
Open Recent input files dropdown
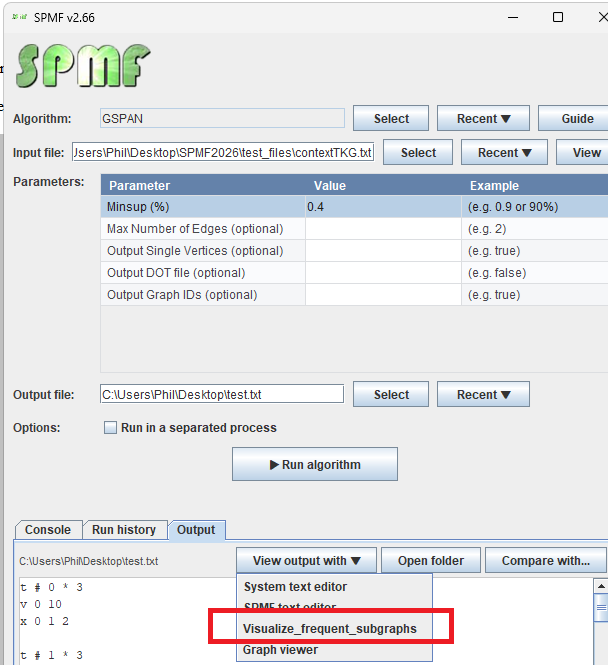[504, 152]
